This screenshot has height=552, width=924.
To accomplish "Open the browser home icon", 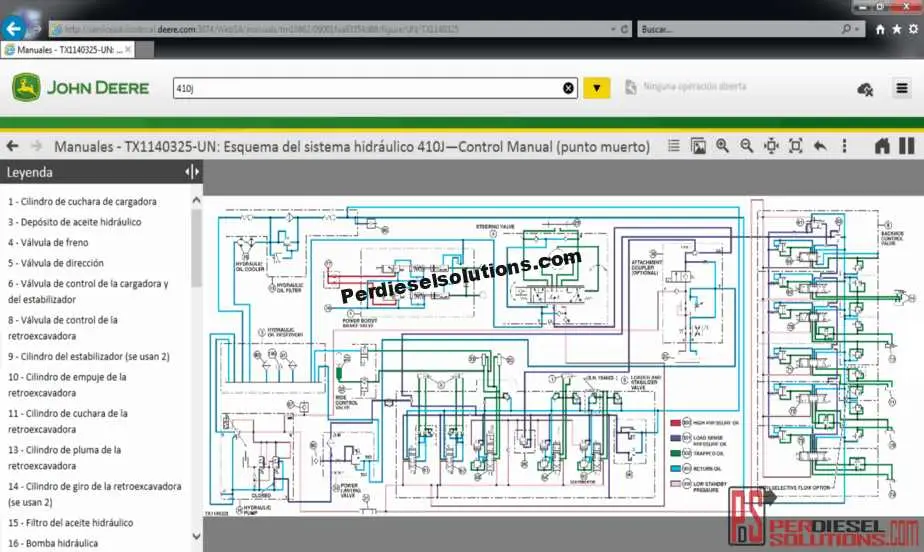I will [x=880, y=29].
